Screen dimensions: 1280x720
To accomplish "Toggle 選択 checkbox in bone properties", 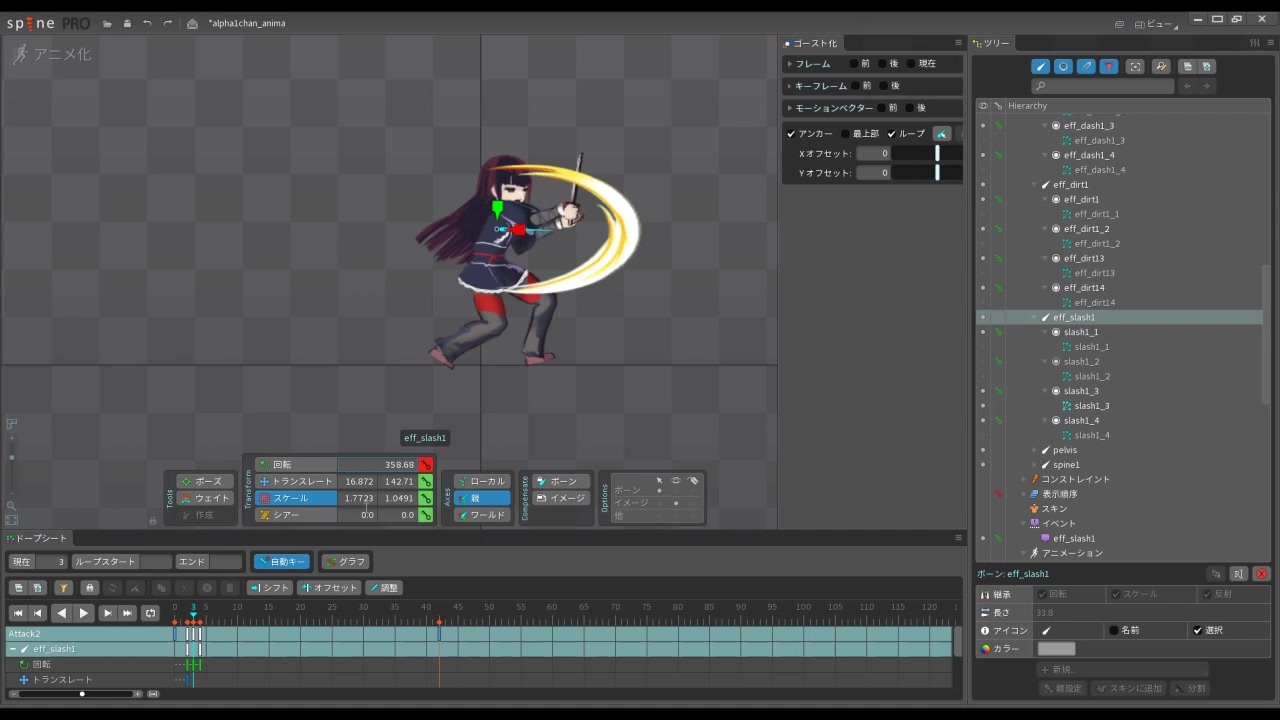I will click(1198, 631).
